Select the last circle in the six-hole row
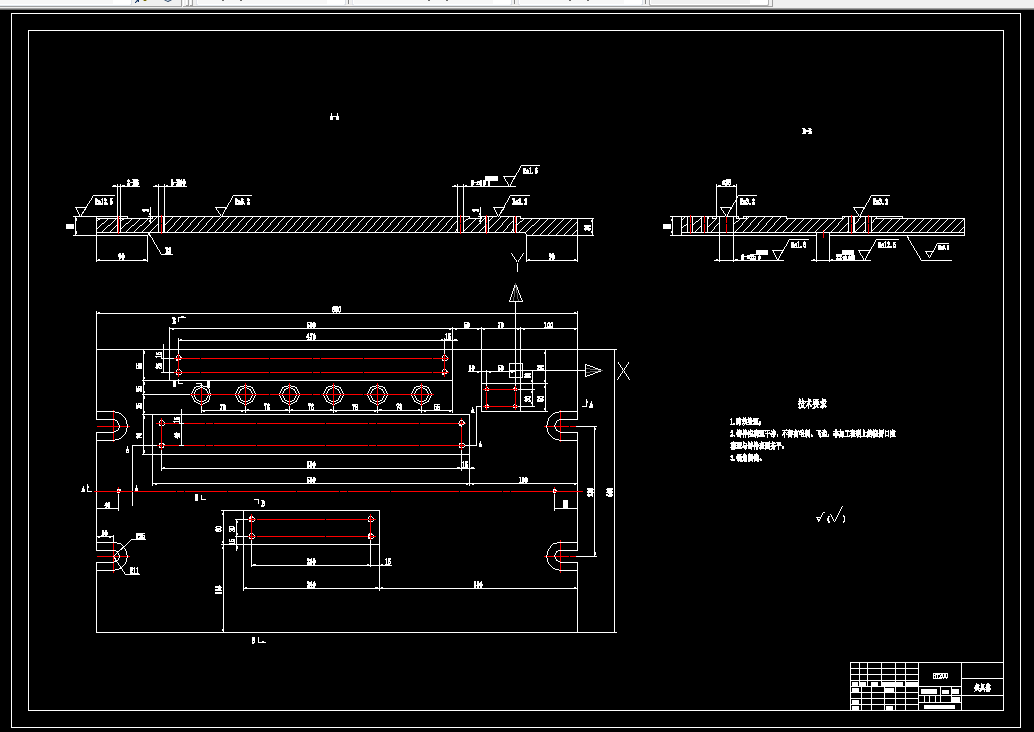 (x=421, y=395)
